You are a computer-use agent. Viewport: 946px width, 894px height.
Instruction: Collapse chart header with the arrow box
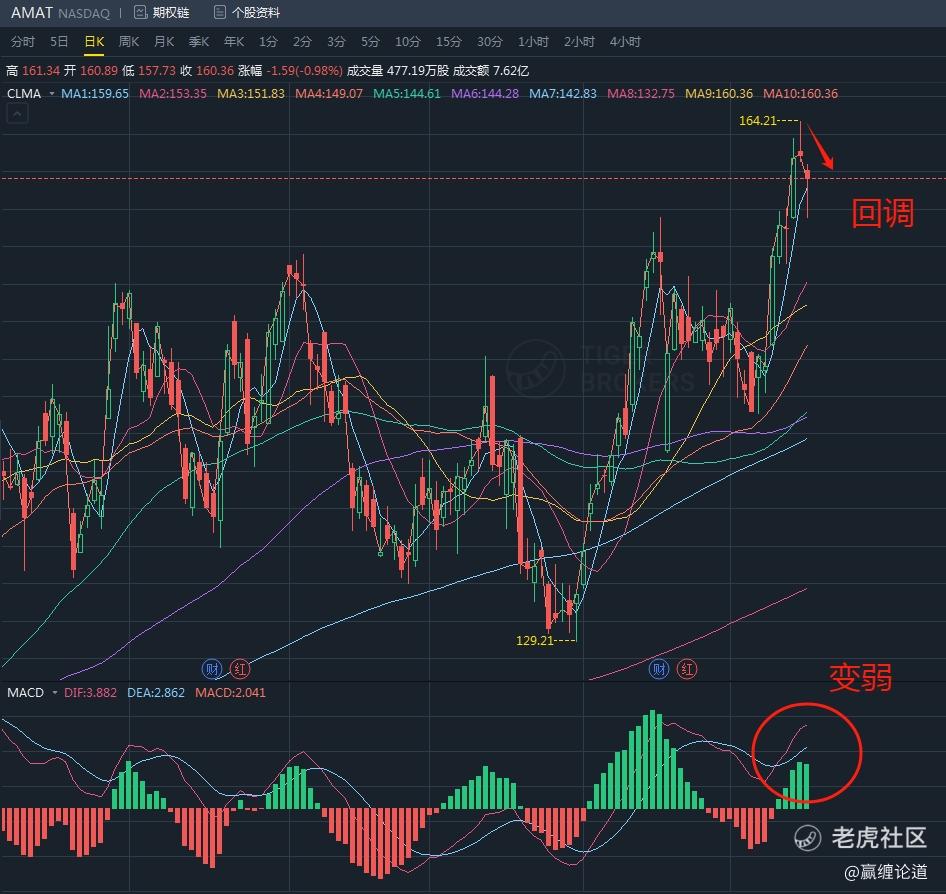pyautogui.click(x=17, y=113)
